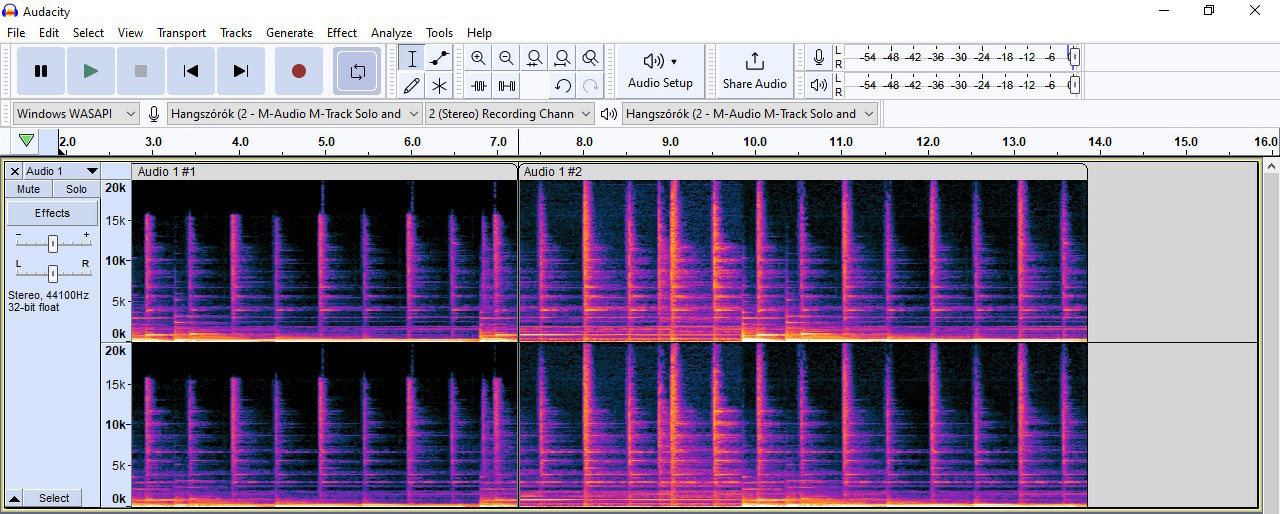
Task: Click the 20k label on top channel scale
Action: click(116, 188)
